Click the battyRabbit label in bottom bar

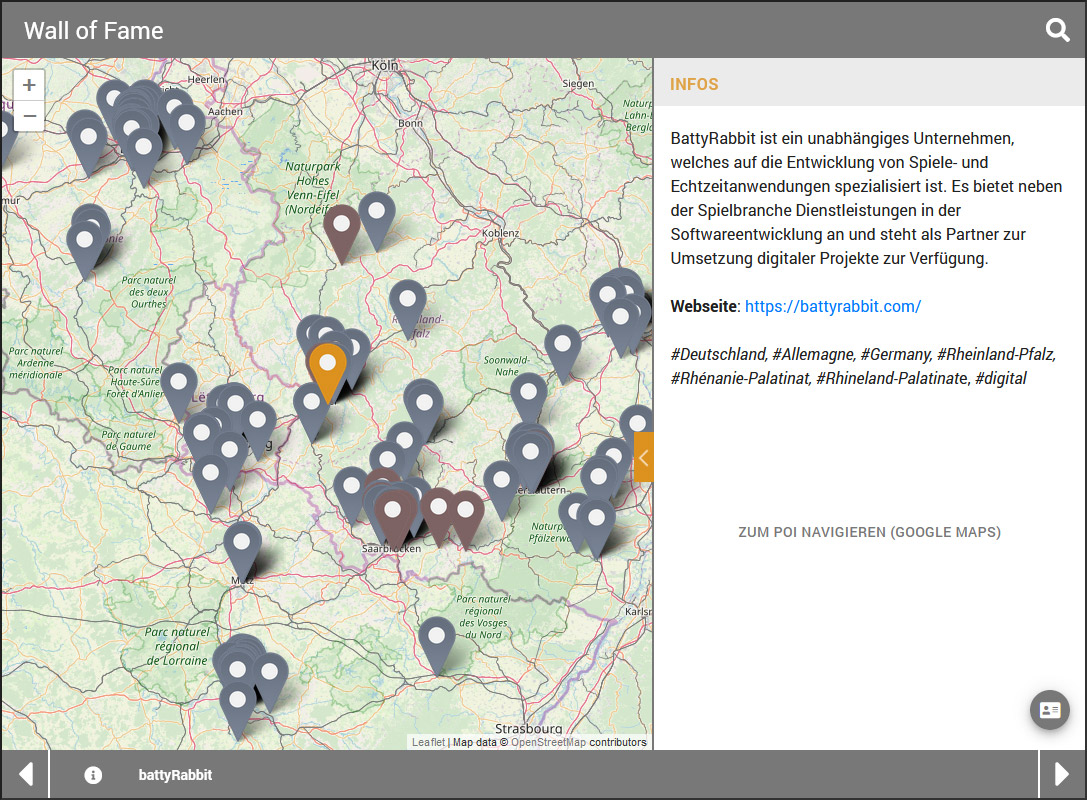[175, 775]
